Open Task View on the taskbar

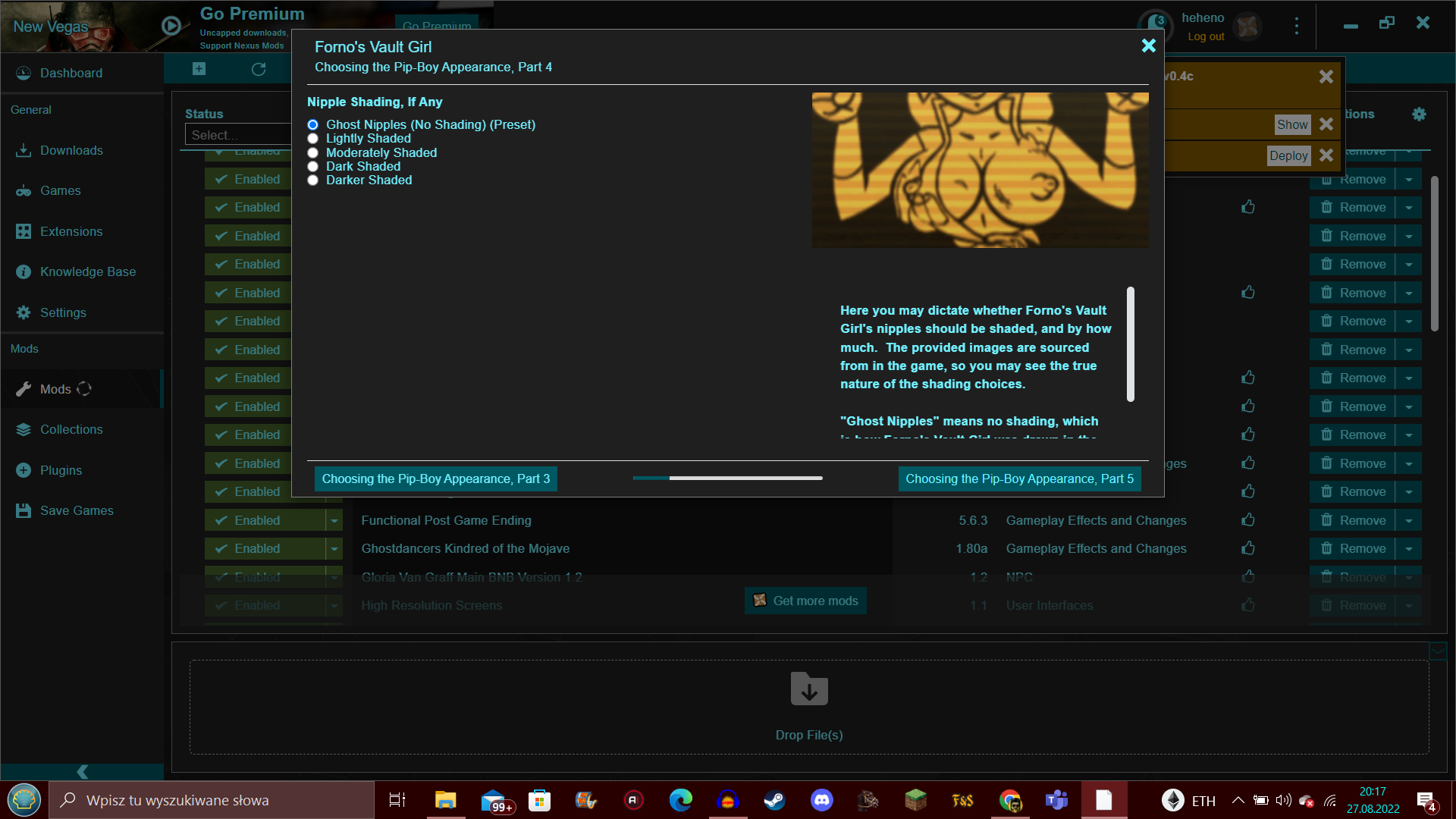[397, 800]
